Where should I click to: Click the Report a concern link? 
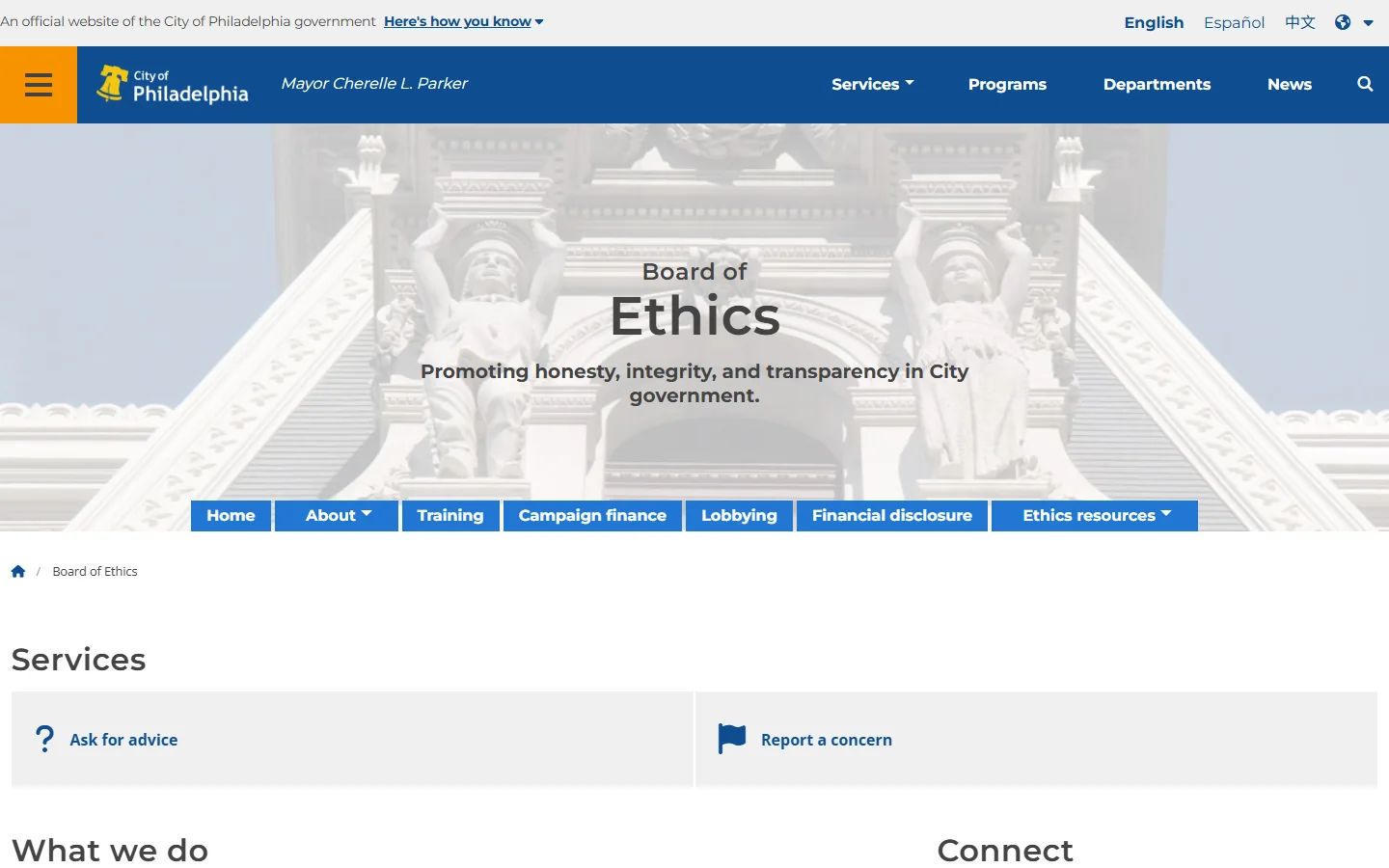(827, 740)
